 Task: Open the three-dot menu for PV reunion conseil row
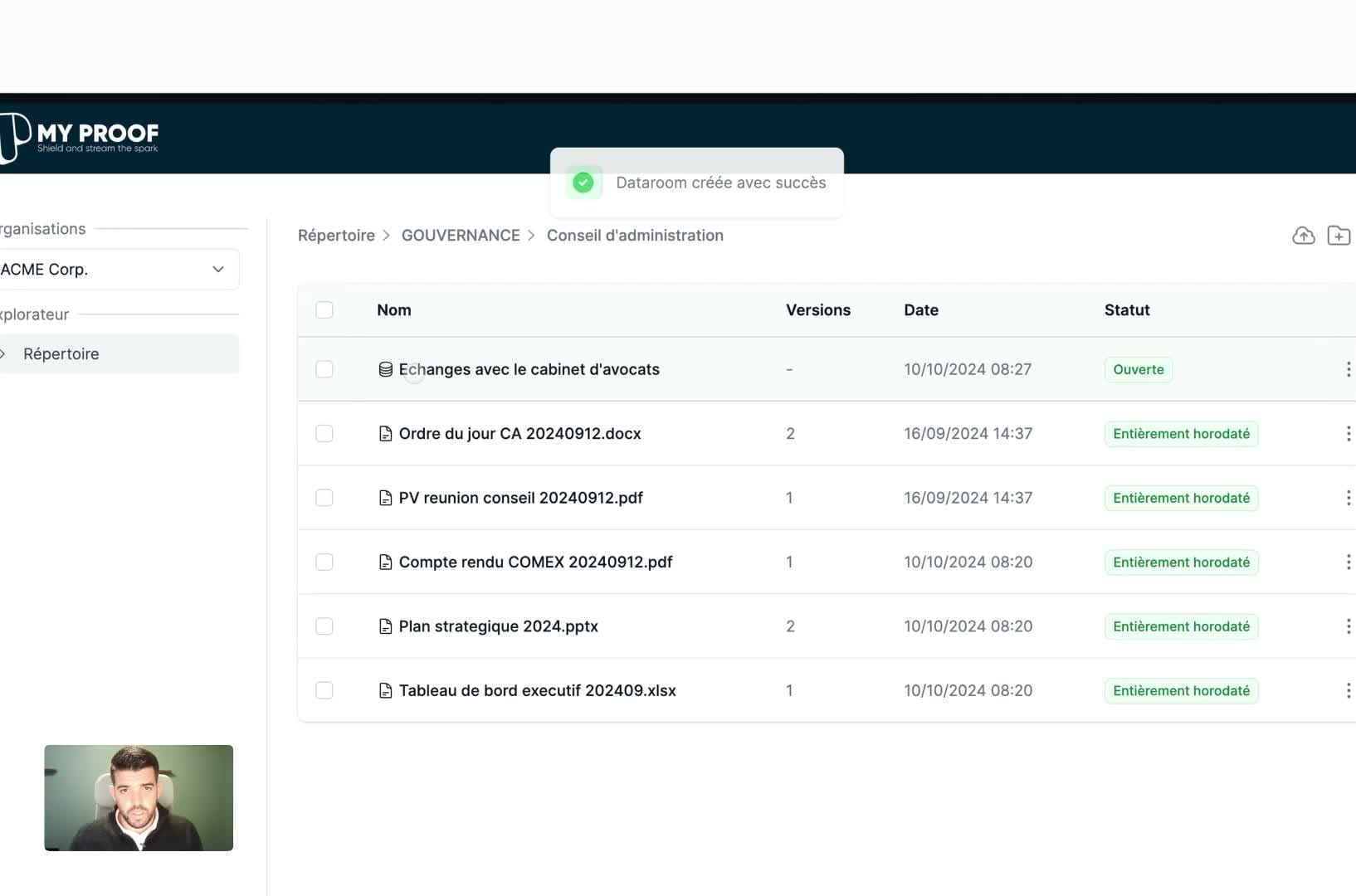click(x=1347, y=498)
